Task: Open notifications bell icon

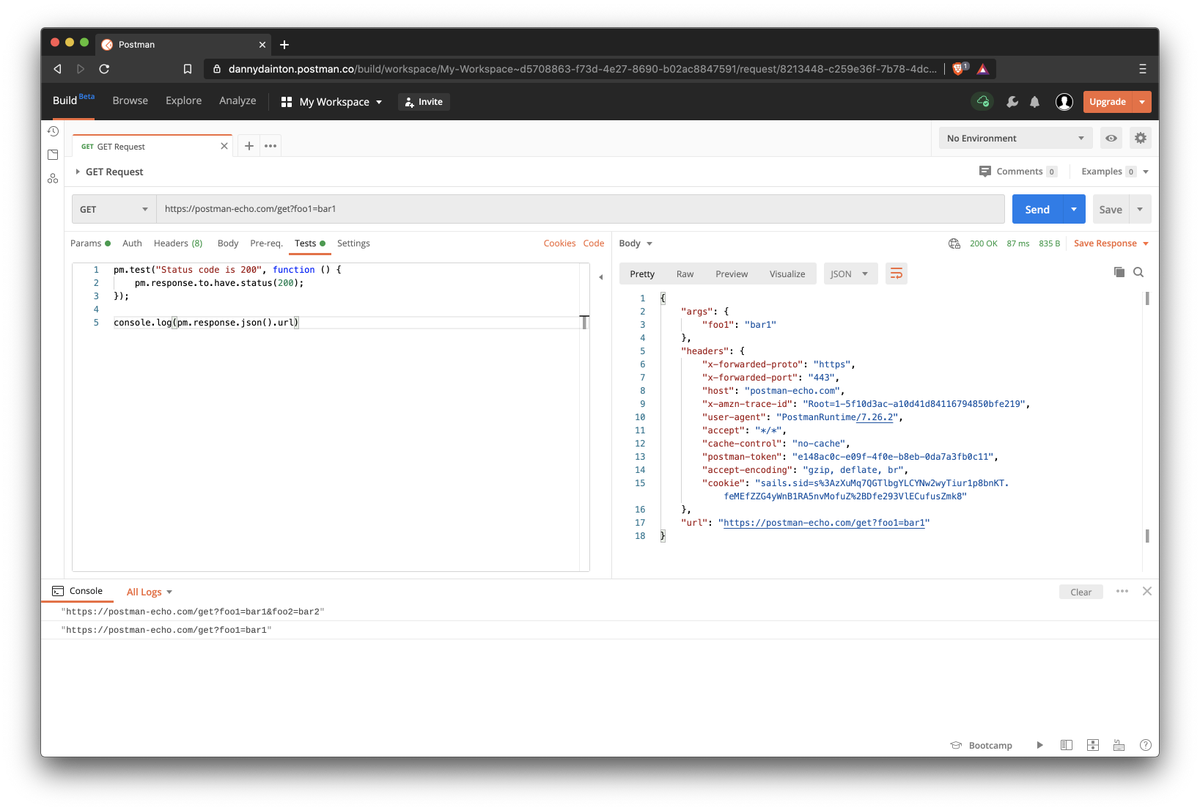Action: [x=1035, y=102]
